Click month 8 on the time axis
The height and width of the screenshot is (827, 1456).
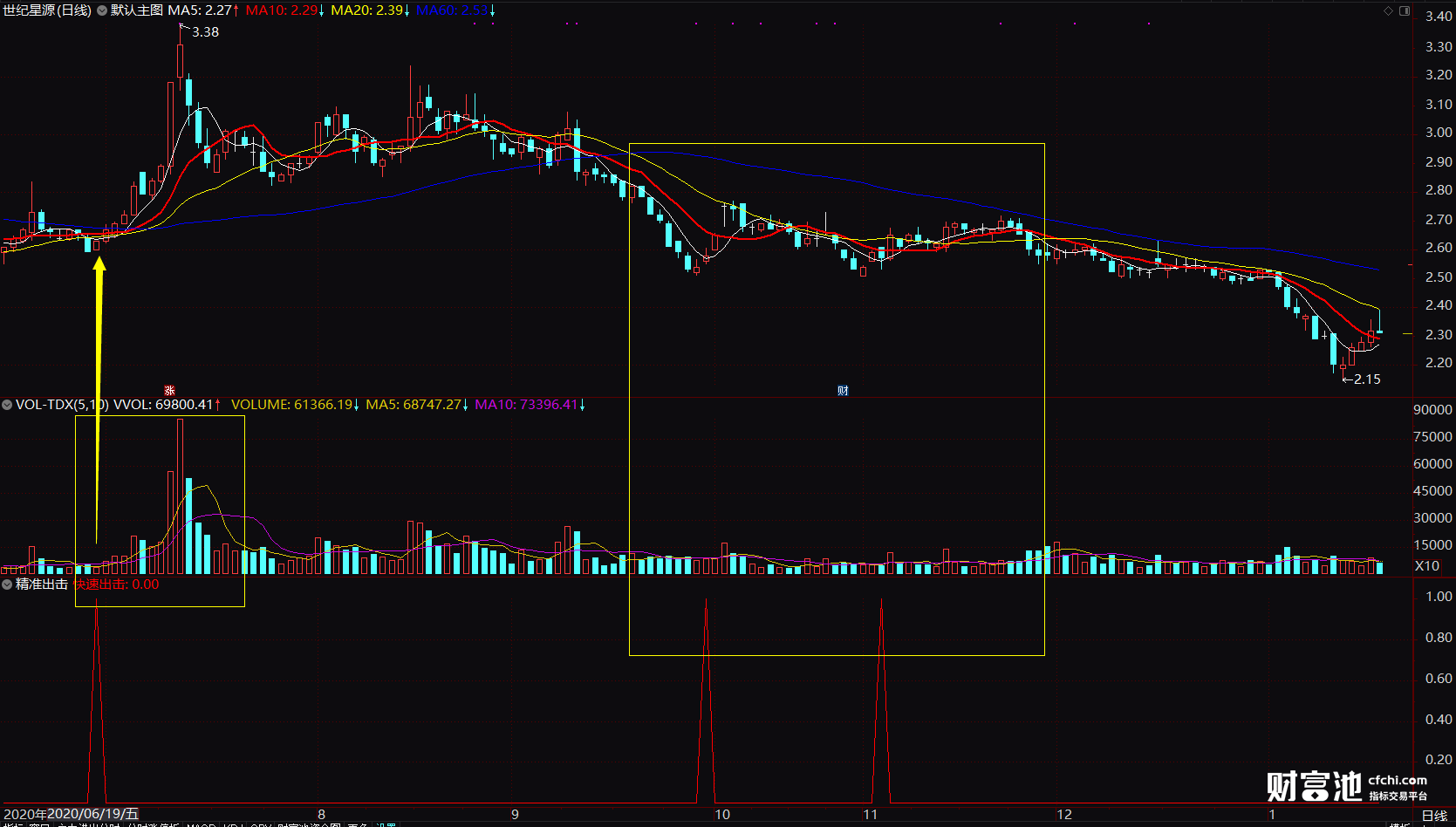pos(321,815)
